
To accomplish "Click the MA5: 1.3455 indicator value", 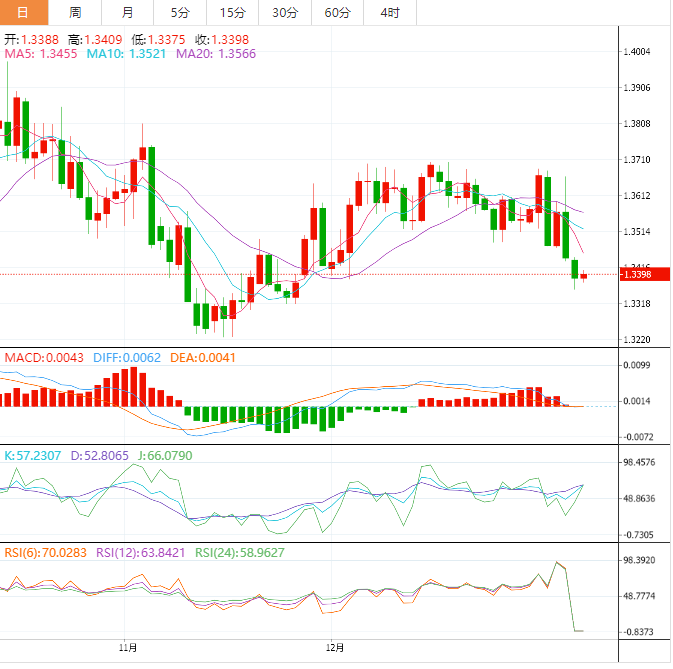I will pos(41,54).
